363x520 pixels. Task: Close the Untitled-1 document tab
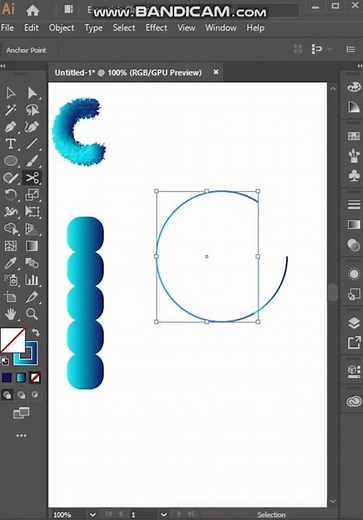[x=216, y=72]
